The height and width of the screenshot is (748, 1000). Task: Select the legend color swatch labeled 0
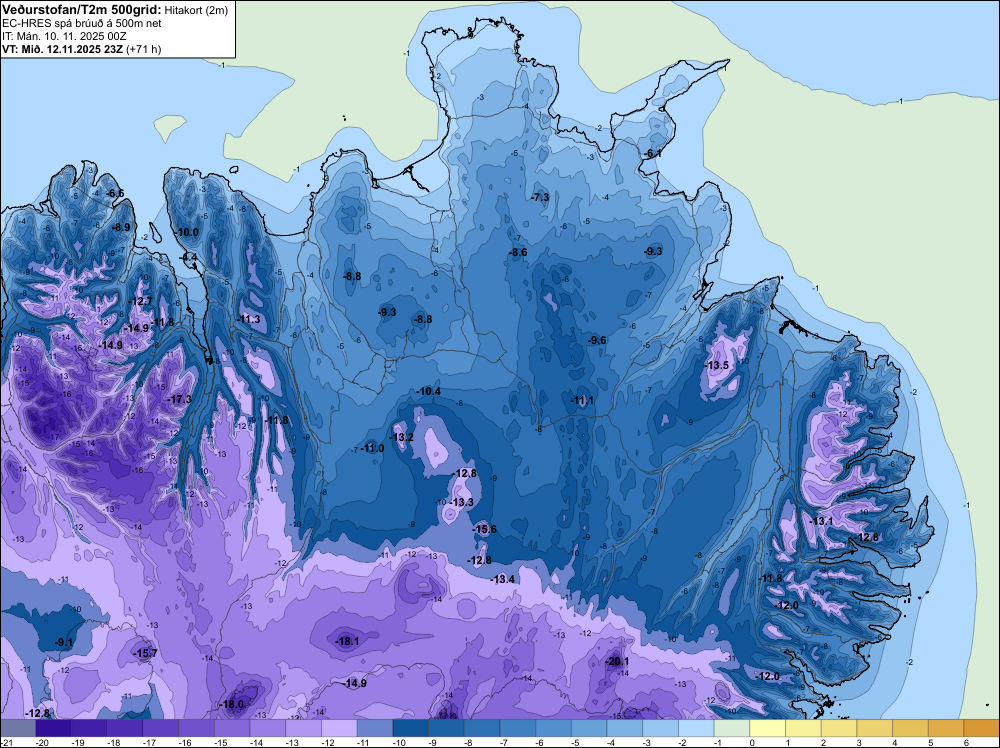click(x=768, y=728)
